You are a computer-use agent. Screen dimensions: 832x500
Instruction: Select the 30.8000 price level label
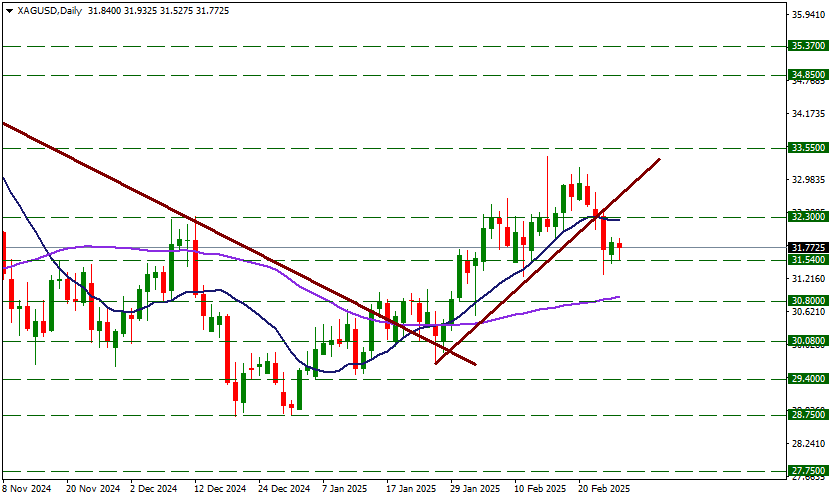pos(808,300)
